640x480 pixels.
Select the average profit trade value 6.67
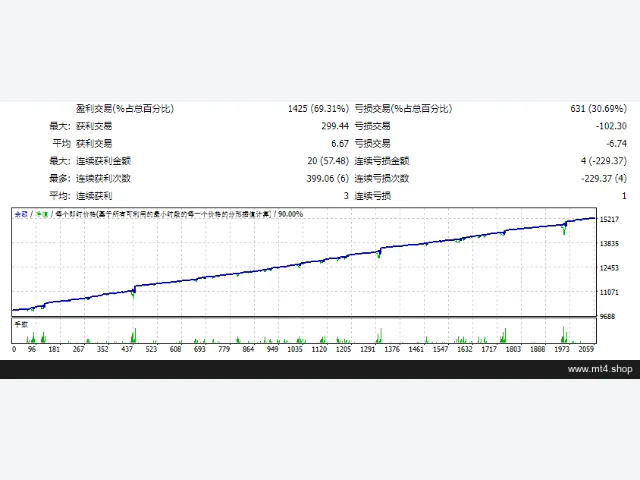[x=340, y=144]
